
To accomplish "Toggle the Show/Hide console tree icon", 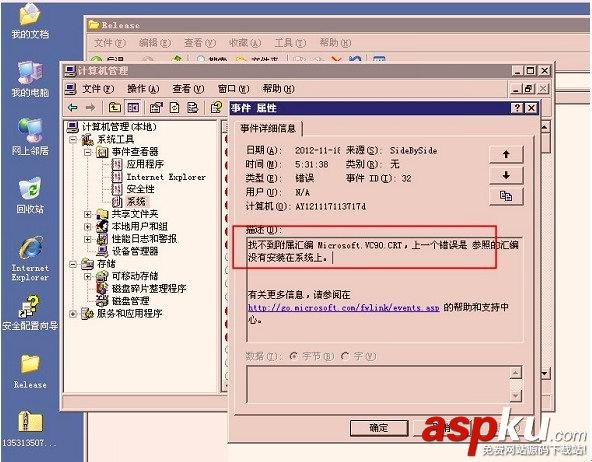I will [133, 108].
